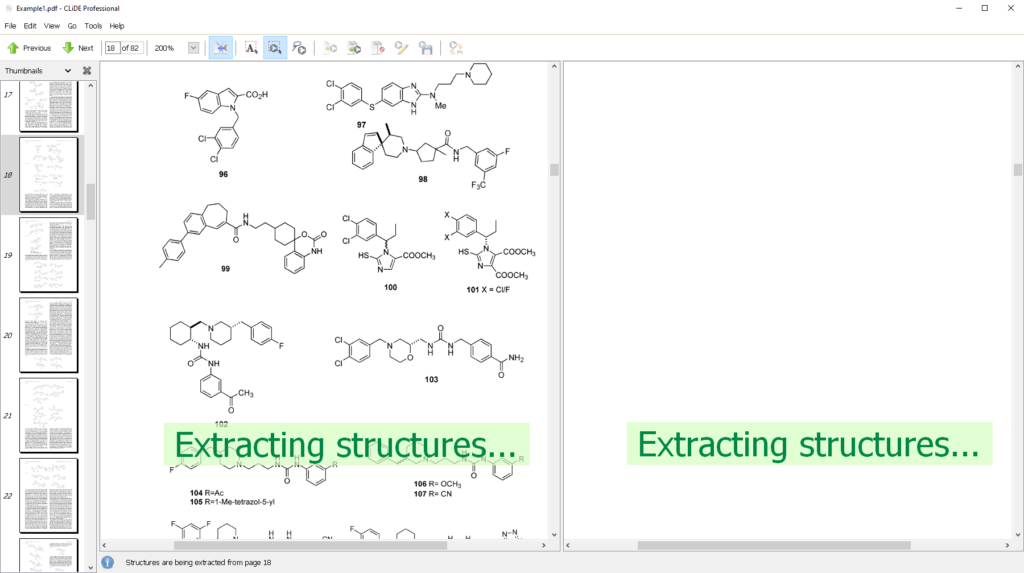Image resolution: width=1024 pixels, height=573 pixels.
Task: Expand the Thumbnails panel dropdown
Action: click(x=68, y=71)
